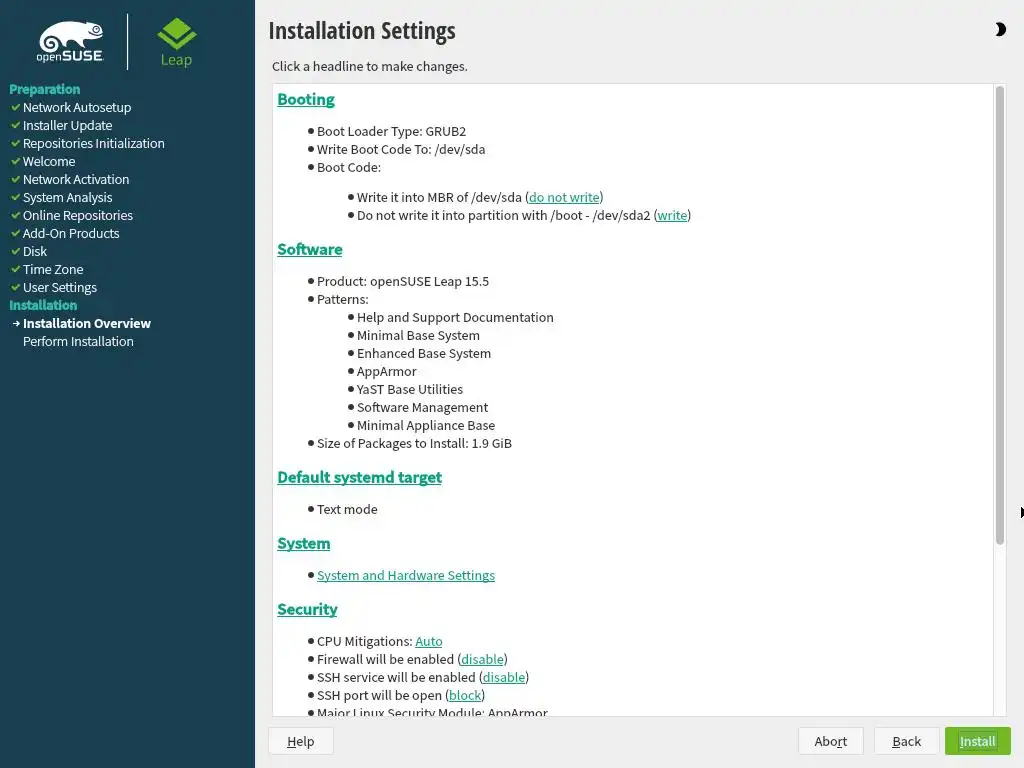Screen dimensions: 1024x768
Task: Click 'Software Management' pattern
Action: point(423,408)
